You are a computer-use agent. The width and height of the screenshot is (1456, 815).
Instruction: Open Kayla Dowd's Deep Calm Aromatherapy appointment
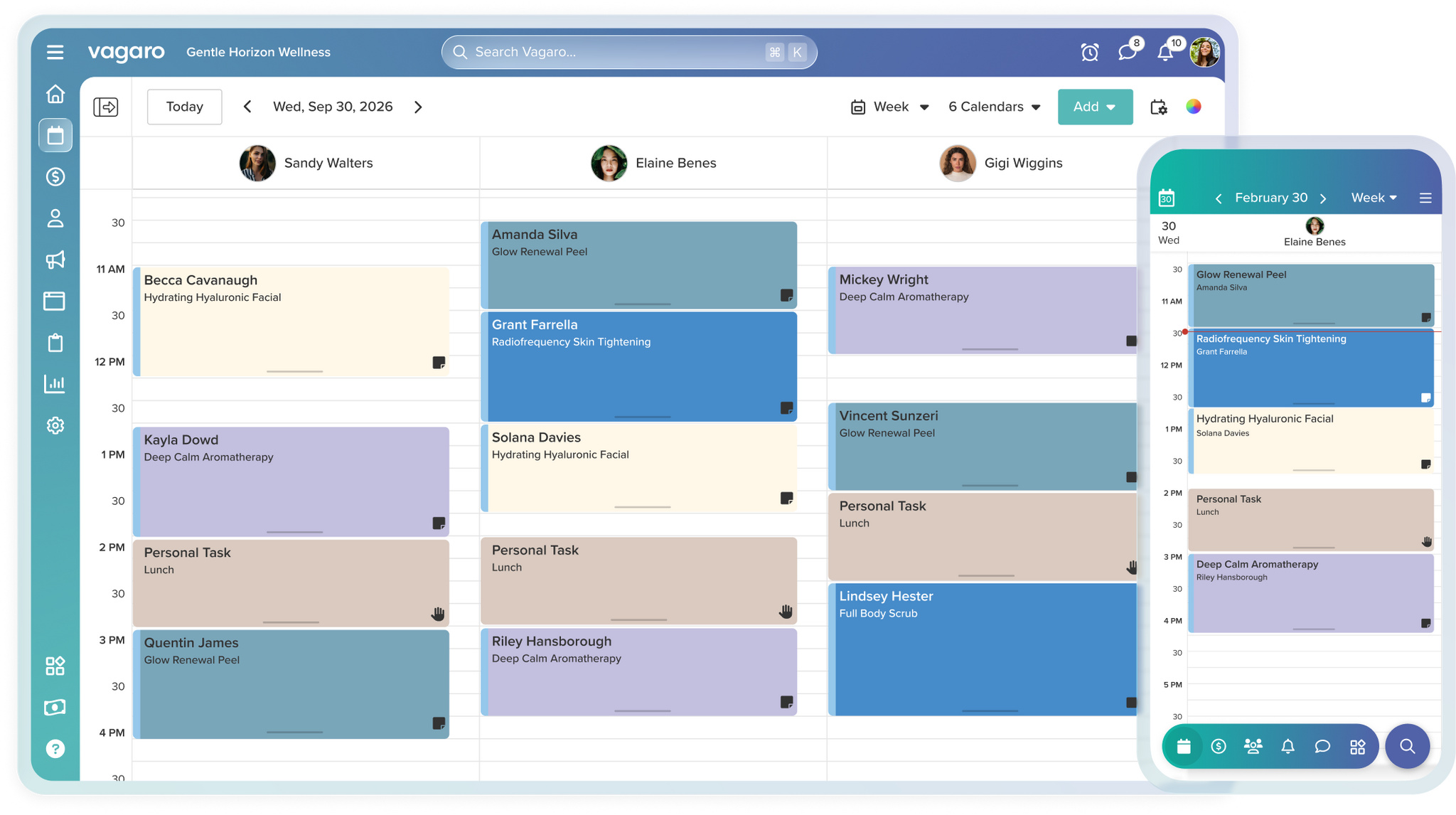[x=291, y=481]
